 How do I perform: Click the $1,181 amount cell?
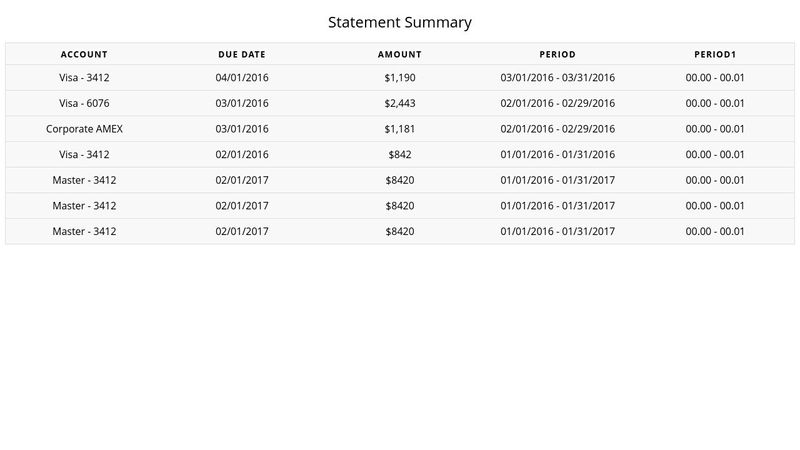pyautogui.click(x=399, y=129)
